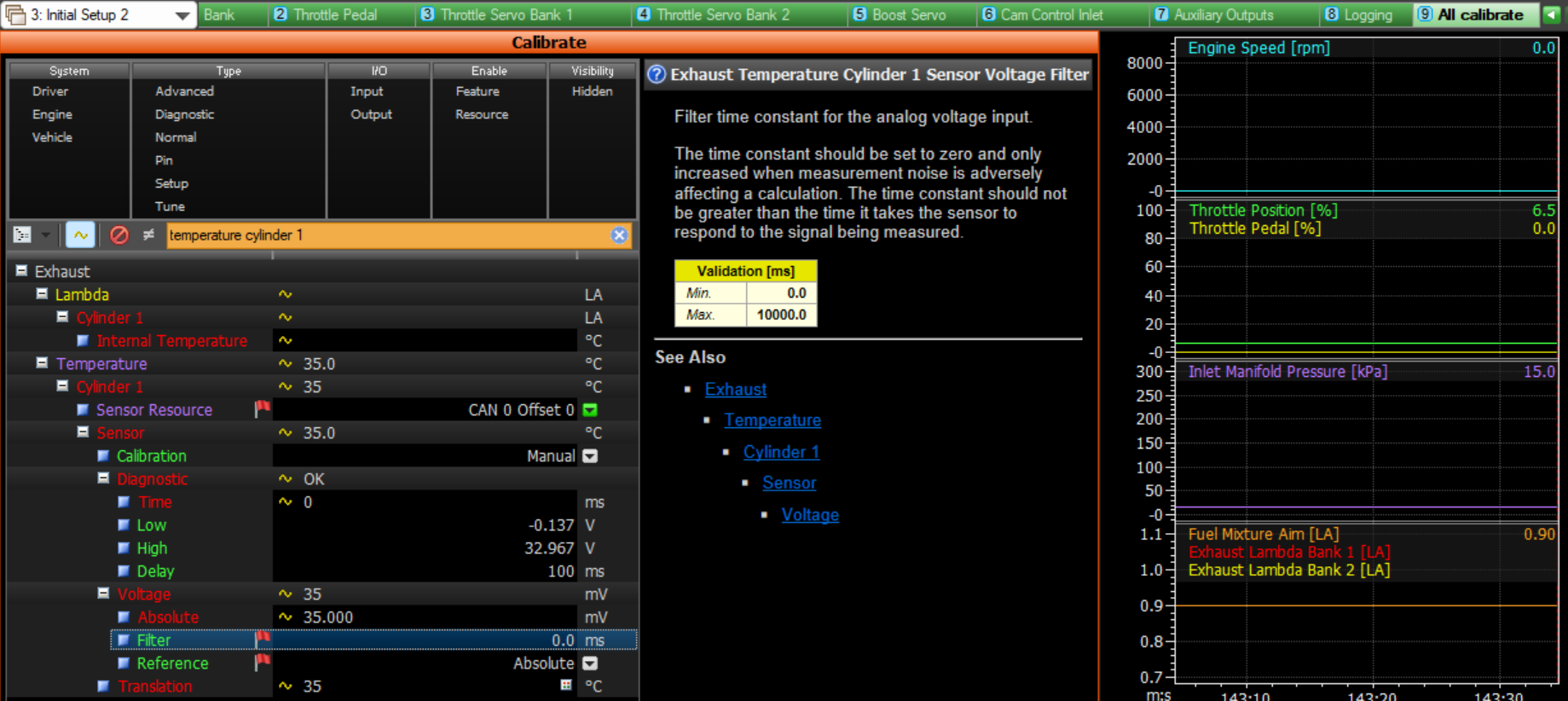Click the blue square icon beside Internal Temperature
This screenshot has width=1568, height=701.
[x=83, y=340]
